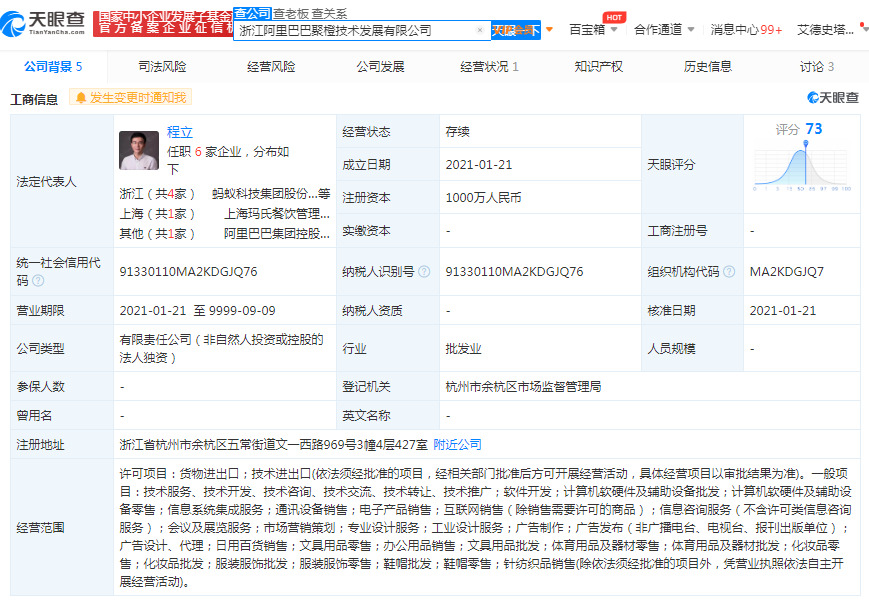The width and height of the screenshot is (869, 600).
Task: Select the 经营状态 value 存续
Action: pyautogui.click(x=457, y=132)
